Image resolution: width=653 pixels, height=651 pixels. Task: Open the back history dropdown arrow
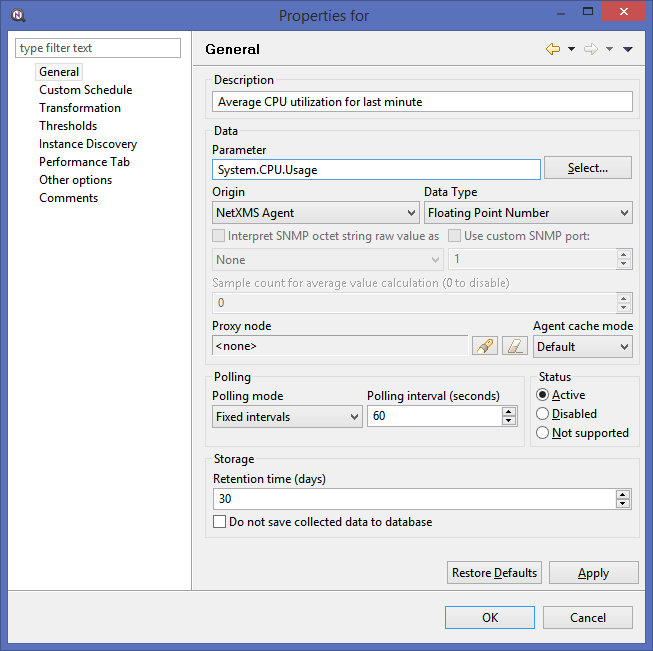pyautogui.click(x=571, y=49)
